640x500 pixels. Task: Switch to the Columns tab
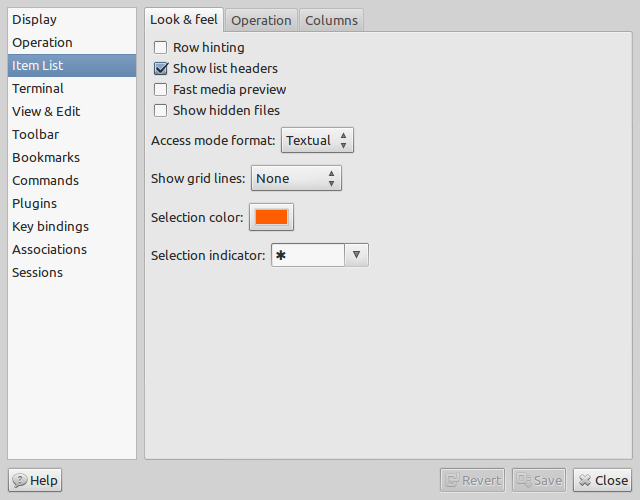coord(331,20)
